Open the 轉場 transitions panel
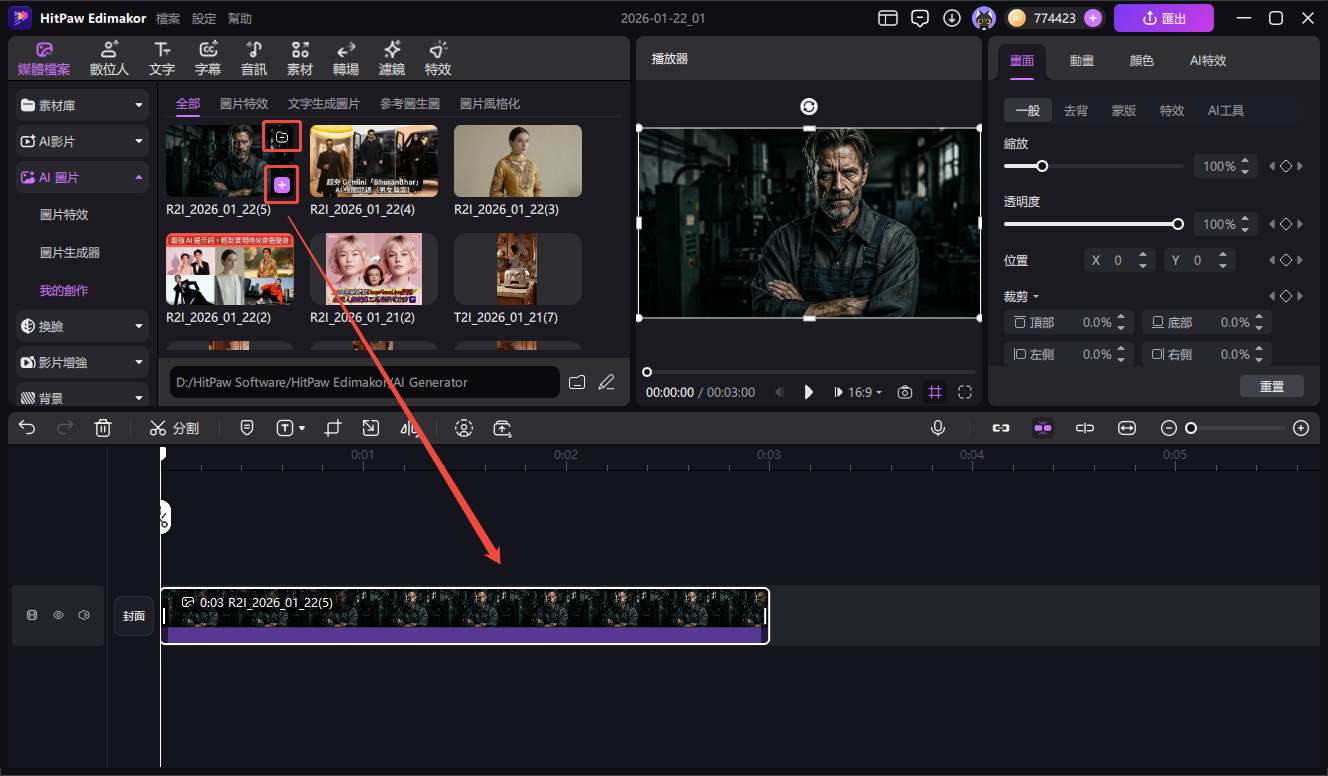Viewport: 1328px width, 776px height. tap(346, 59)
